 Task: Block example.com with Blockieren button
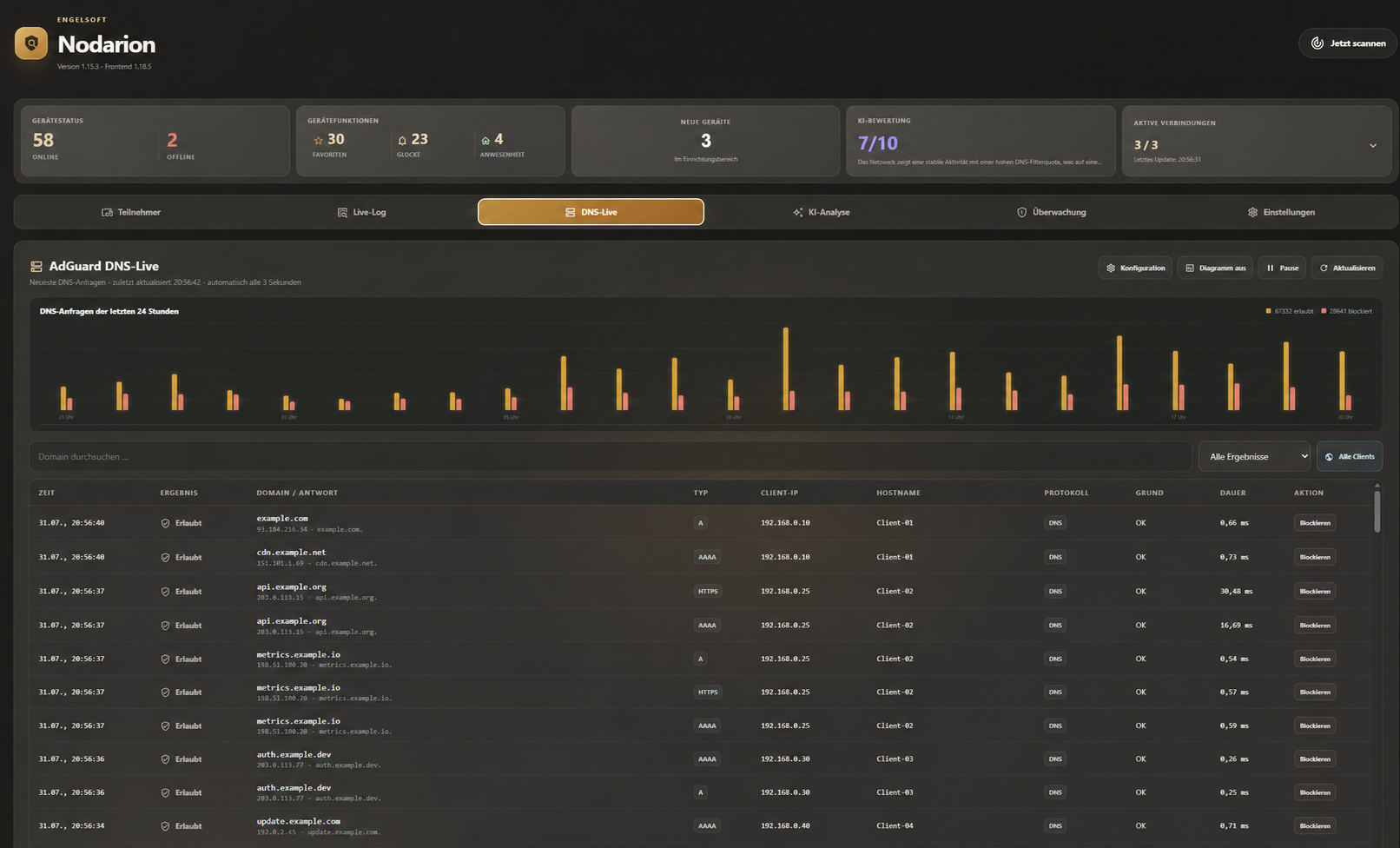tap(1315, 523)
